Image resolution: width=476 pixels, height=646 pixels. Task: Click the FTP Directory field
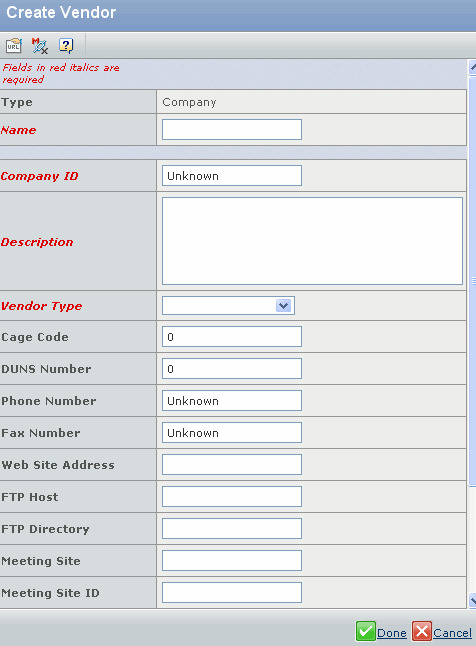pyautogui.click(x=232, y=529)
